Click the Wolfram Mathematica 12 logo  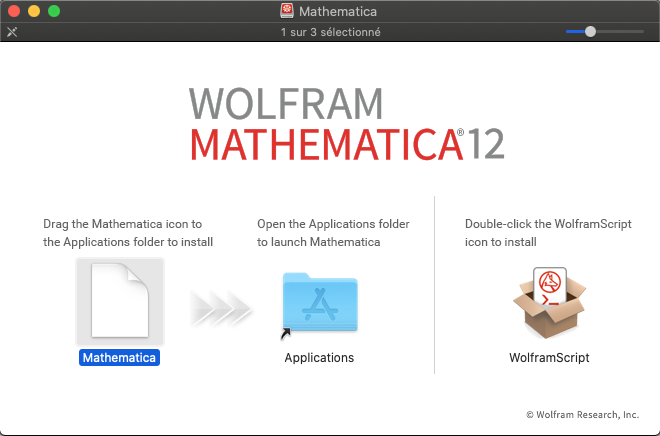(x=346, y=124)
